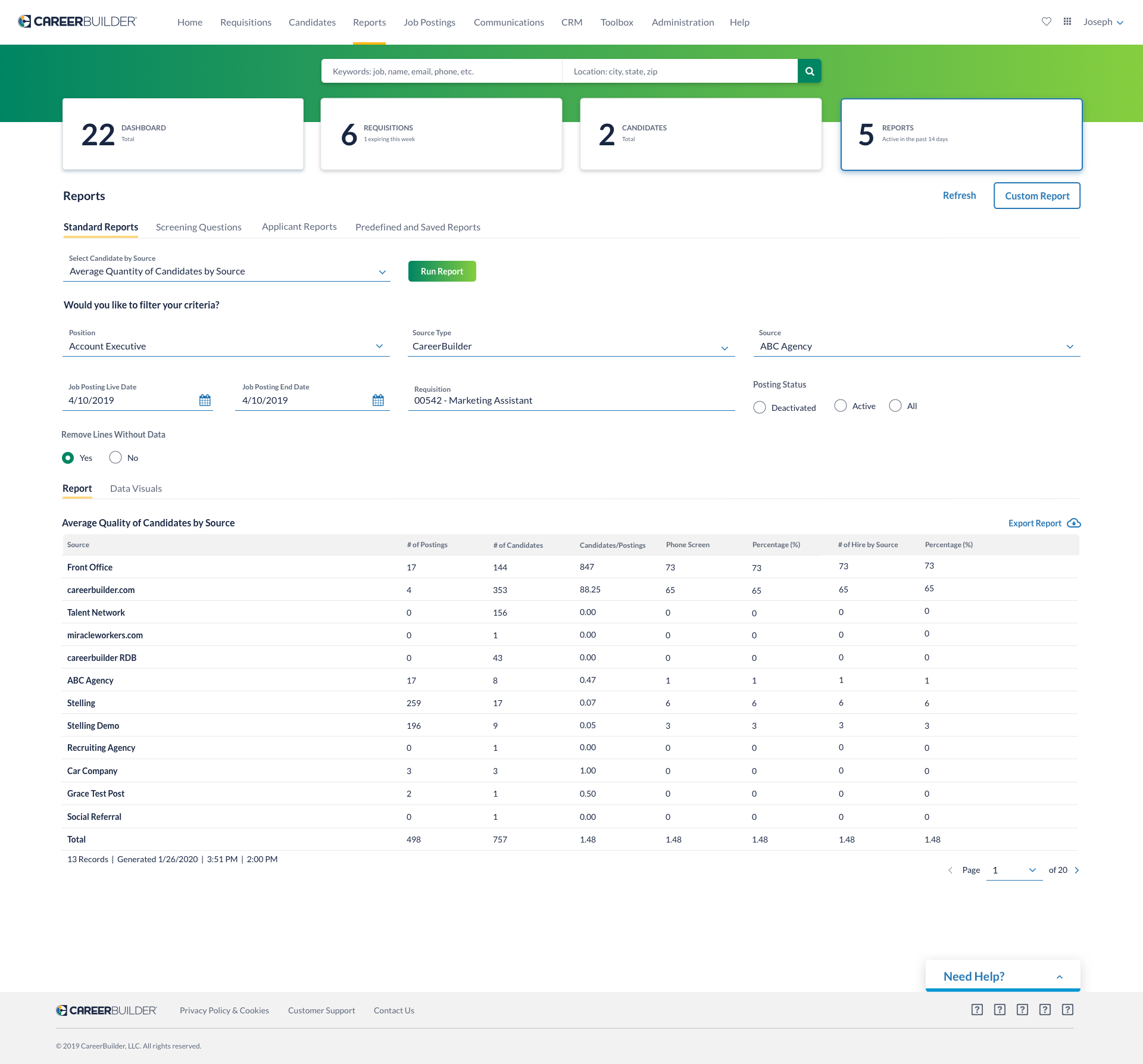Click the Run Report button
The image size is (1143, 1064).
[x=442, y=271]
